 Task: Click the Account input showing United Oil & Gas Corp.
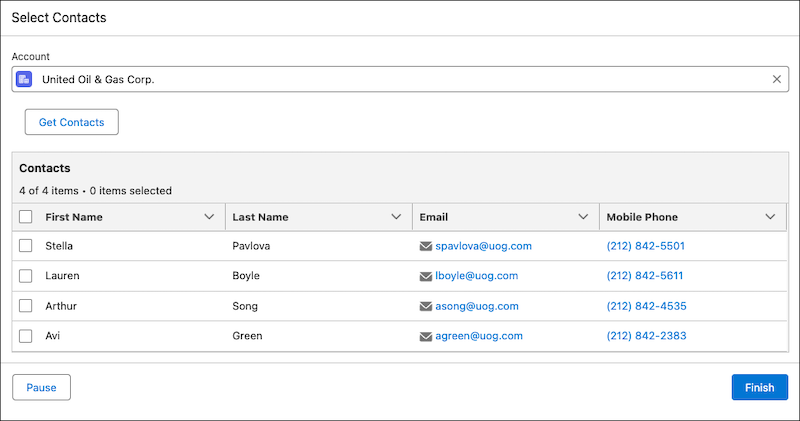point(400,79)
